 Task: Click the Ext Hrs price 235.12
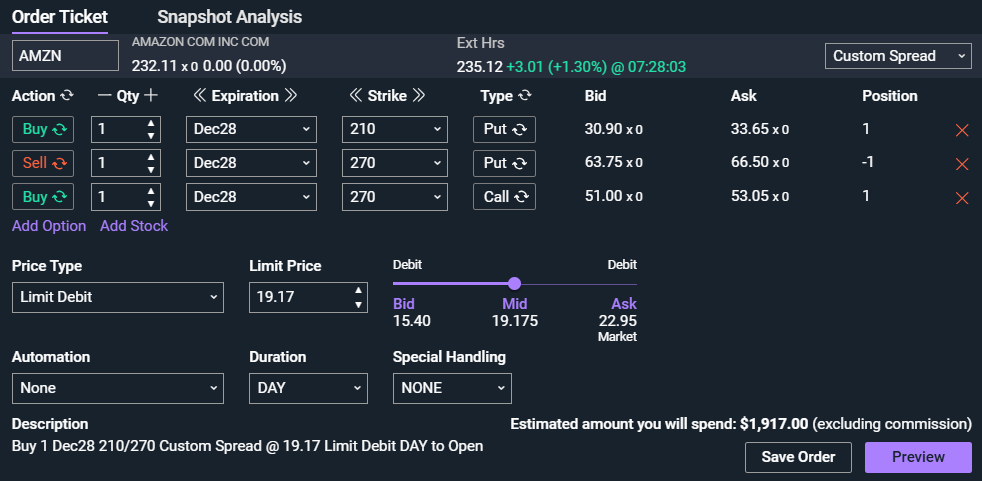[x=480, y=66]
